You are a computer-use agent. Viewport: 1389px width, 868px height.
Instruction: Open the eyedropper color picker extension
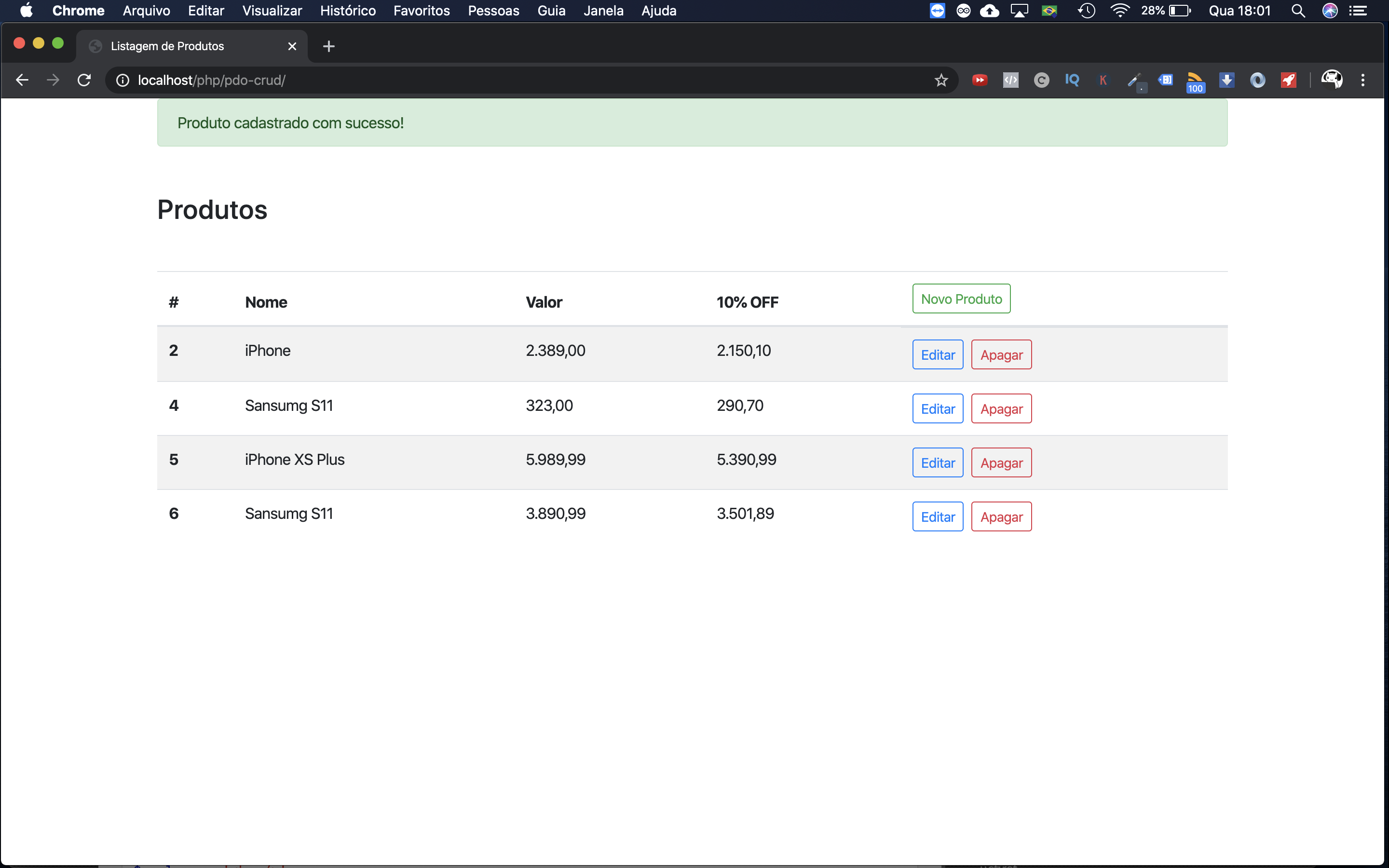(1133, 81)
